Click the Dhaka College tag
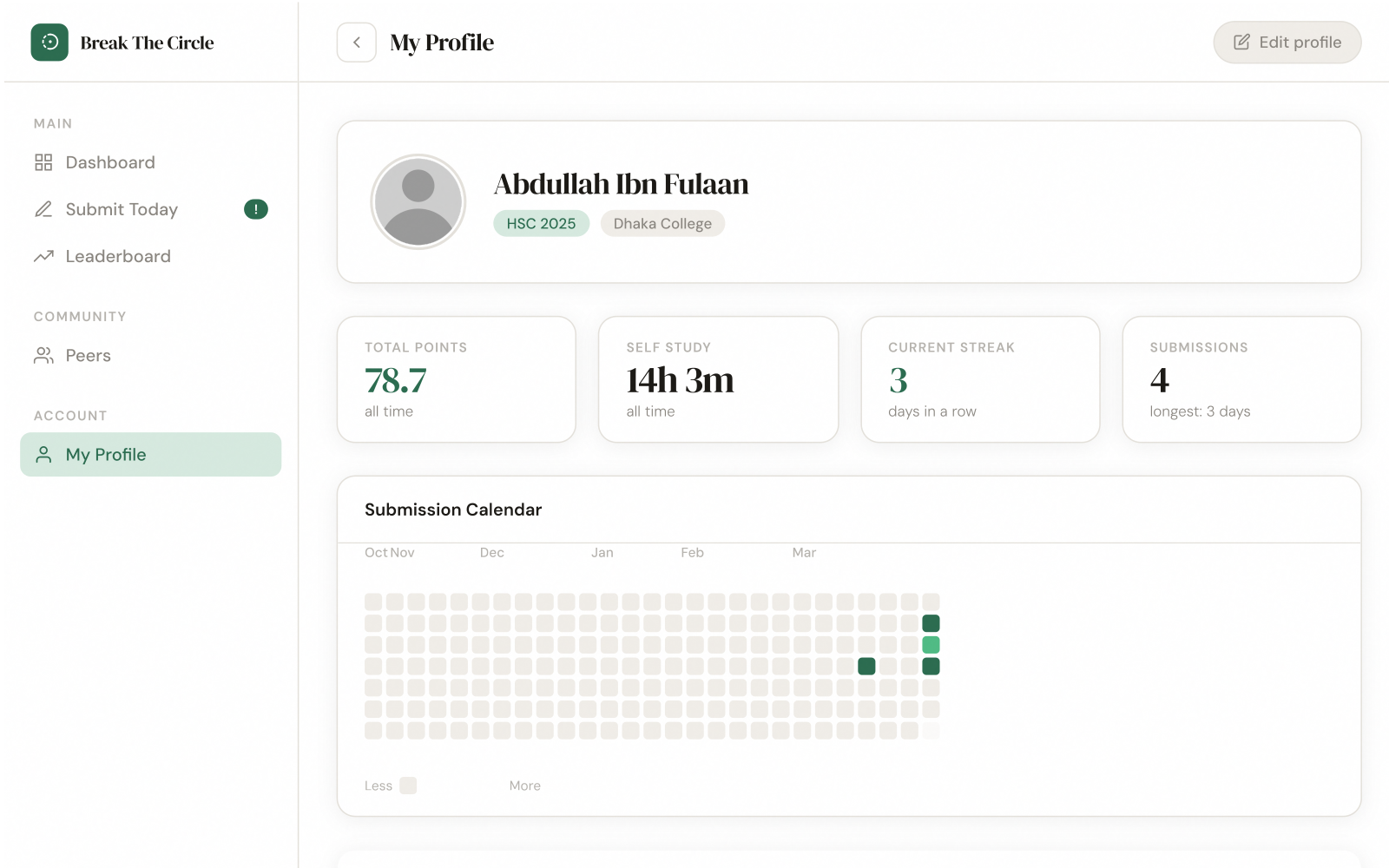The width and height of the screenshot is (1389, 868). (662, 223)
